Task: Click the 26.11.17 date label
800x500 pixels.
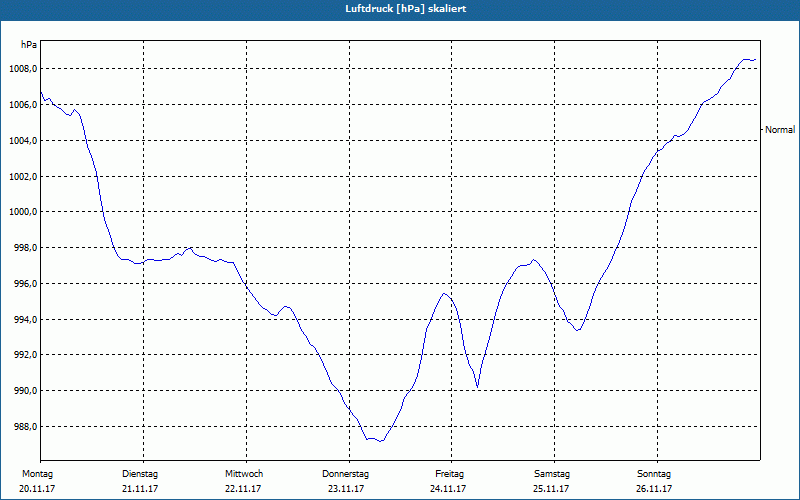Action: 654,489
